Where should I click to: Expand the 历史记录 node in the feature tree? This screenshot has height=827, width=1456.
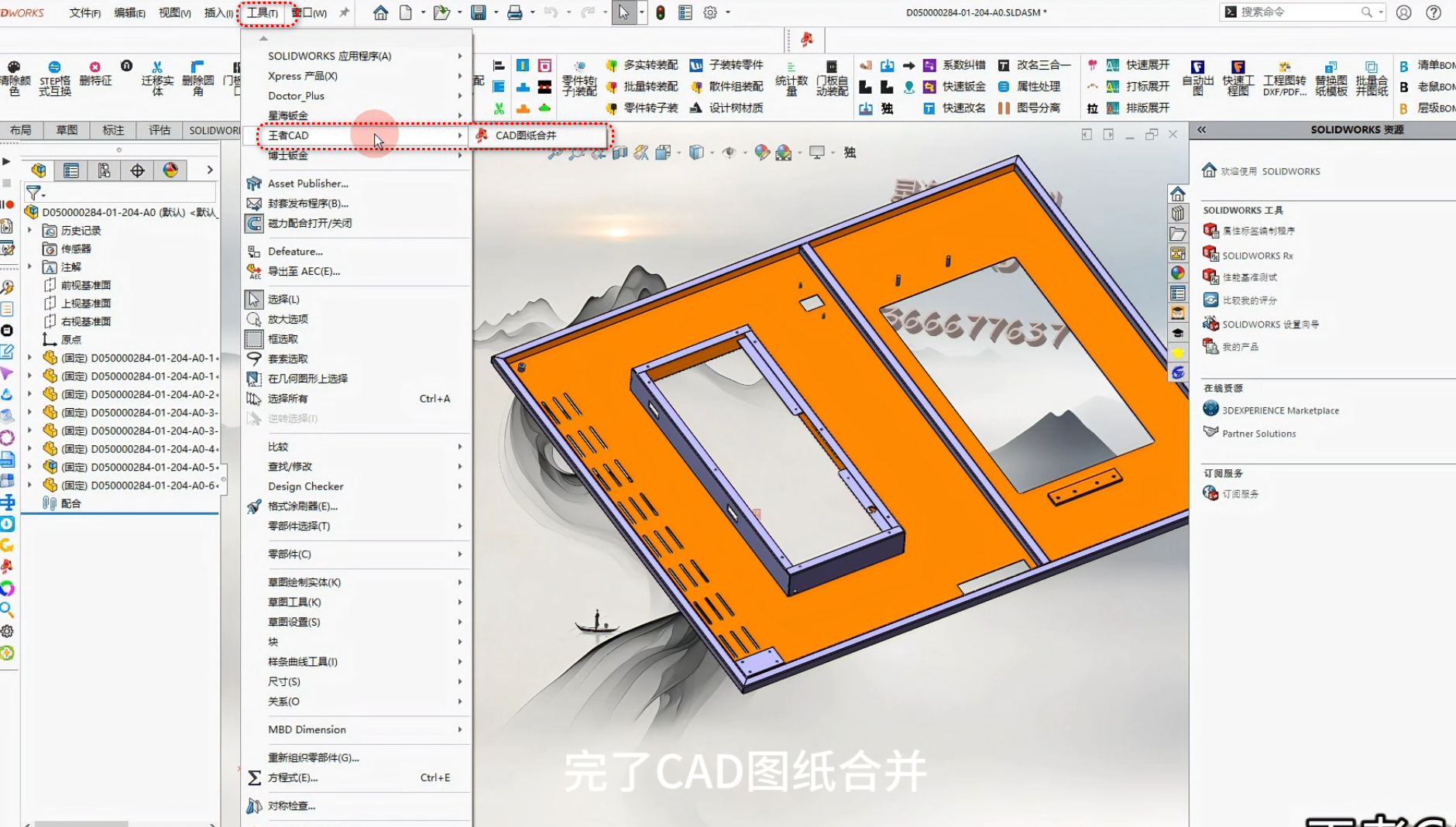pyautogui.click(x=30, y=230)
